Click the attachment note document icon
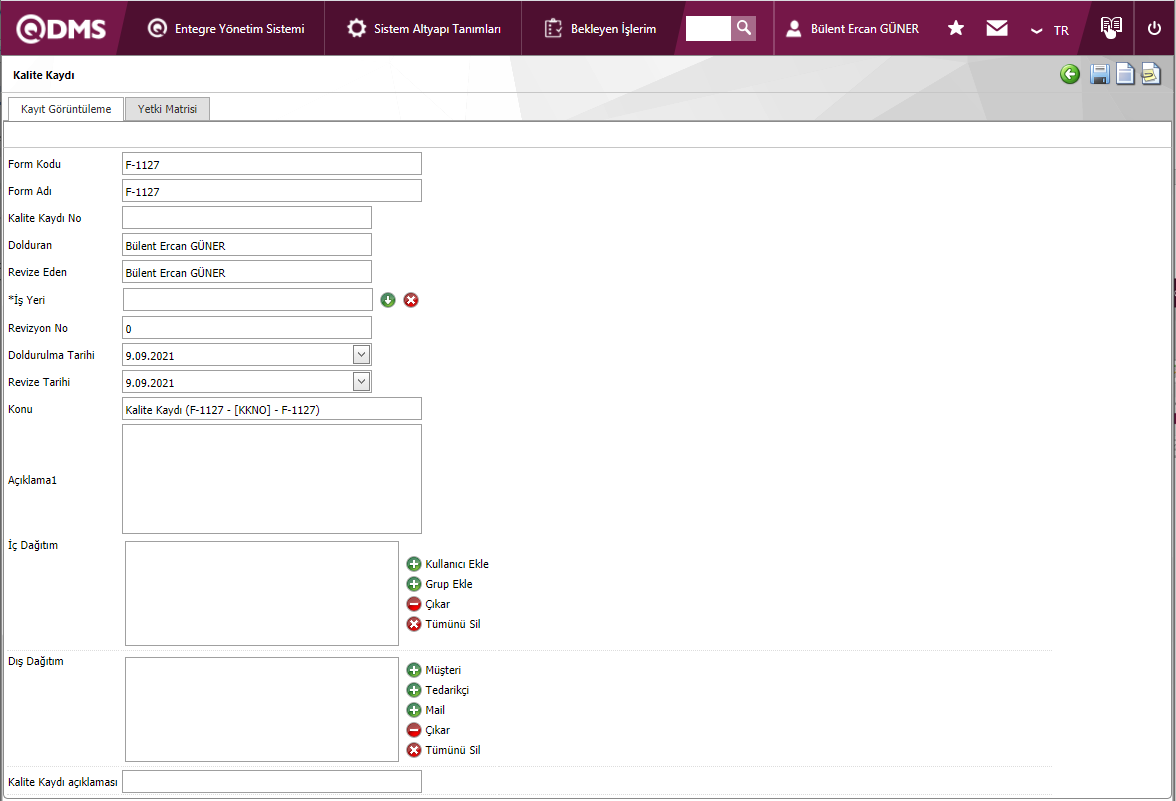1176x801 pixels. (1151, 75)
